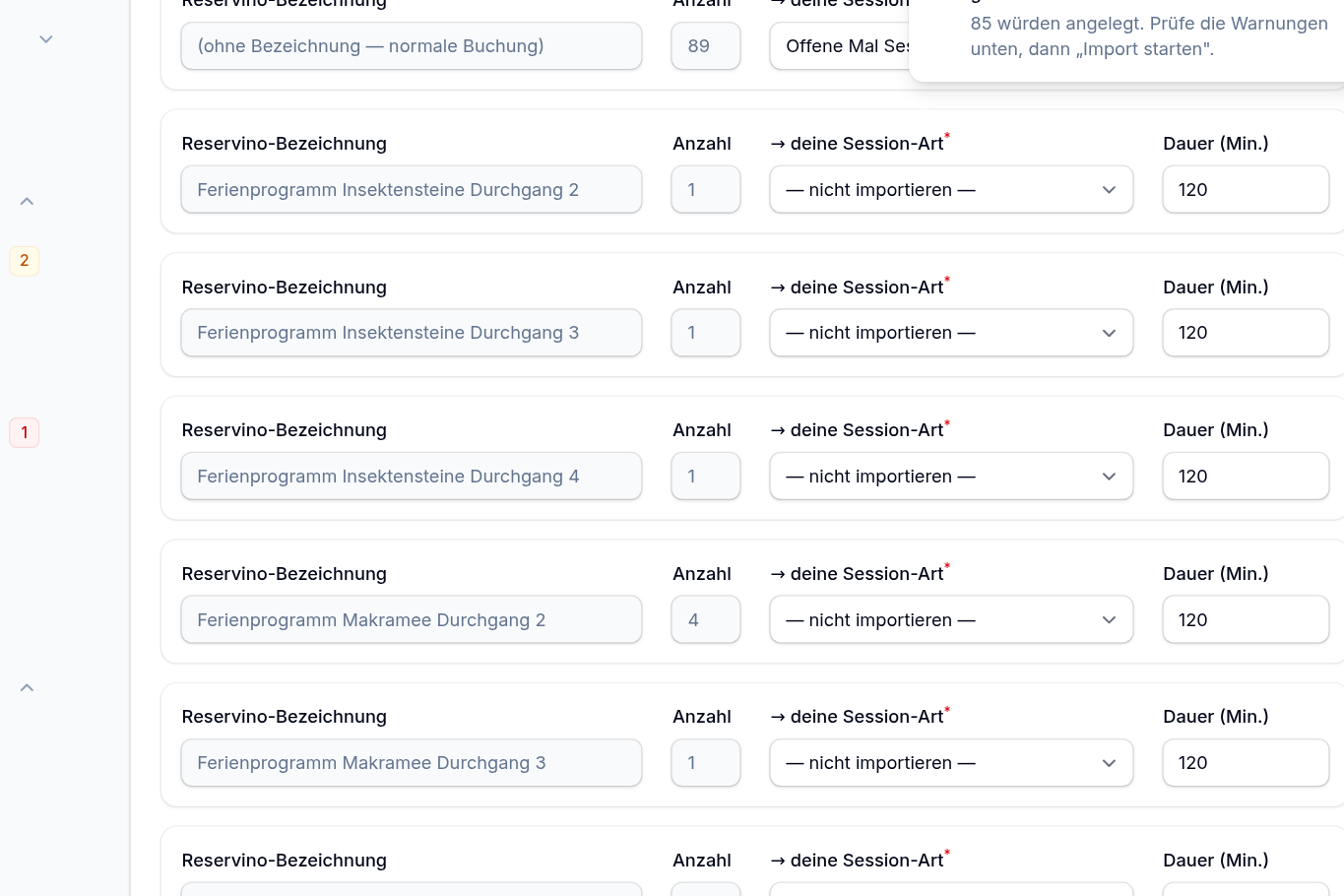Click Anzahl field for Insektensteine Durchgang 3
The height and width of the screenshot is (896, 1344).
pyautogui.click(x=706, y=333)
